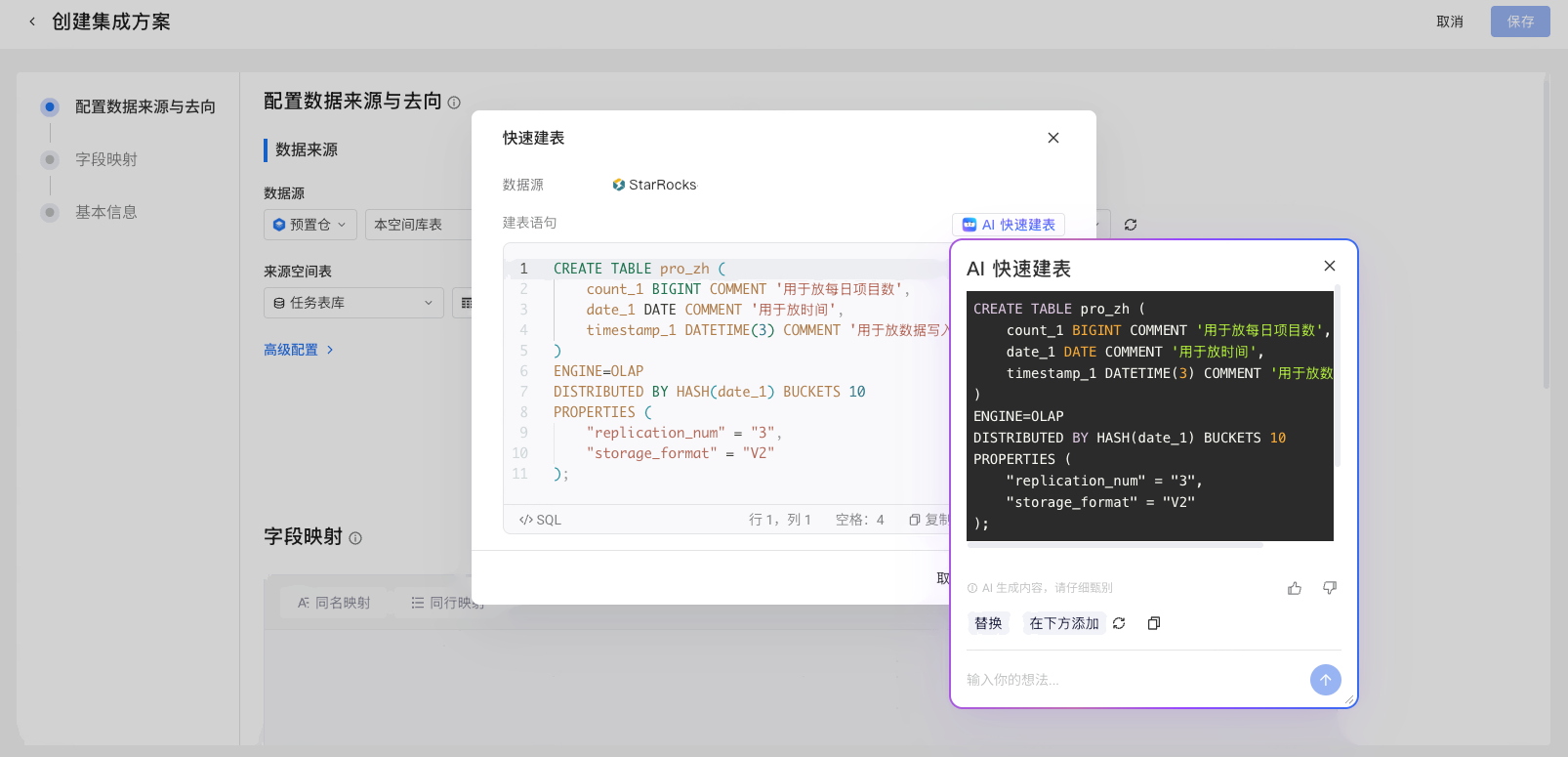1568x757 pixels.
Task: Open the 本空间库表 dropdown
Action: (x=420, y=225)
